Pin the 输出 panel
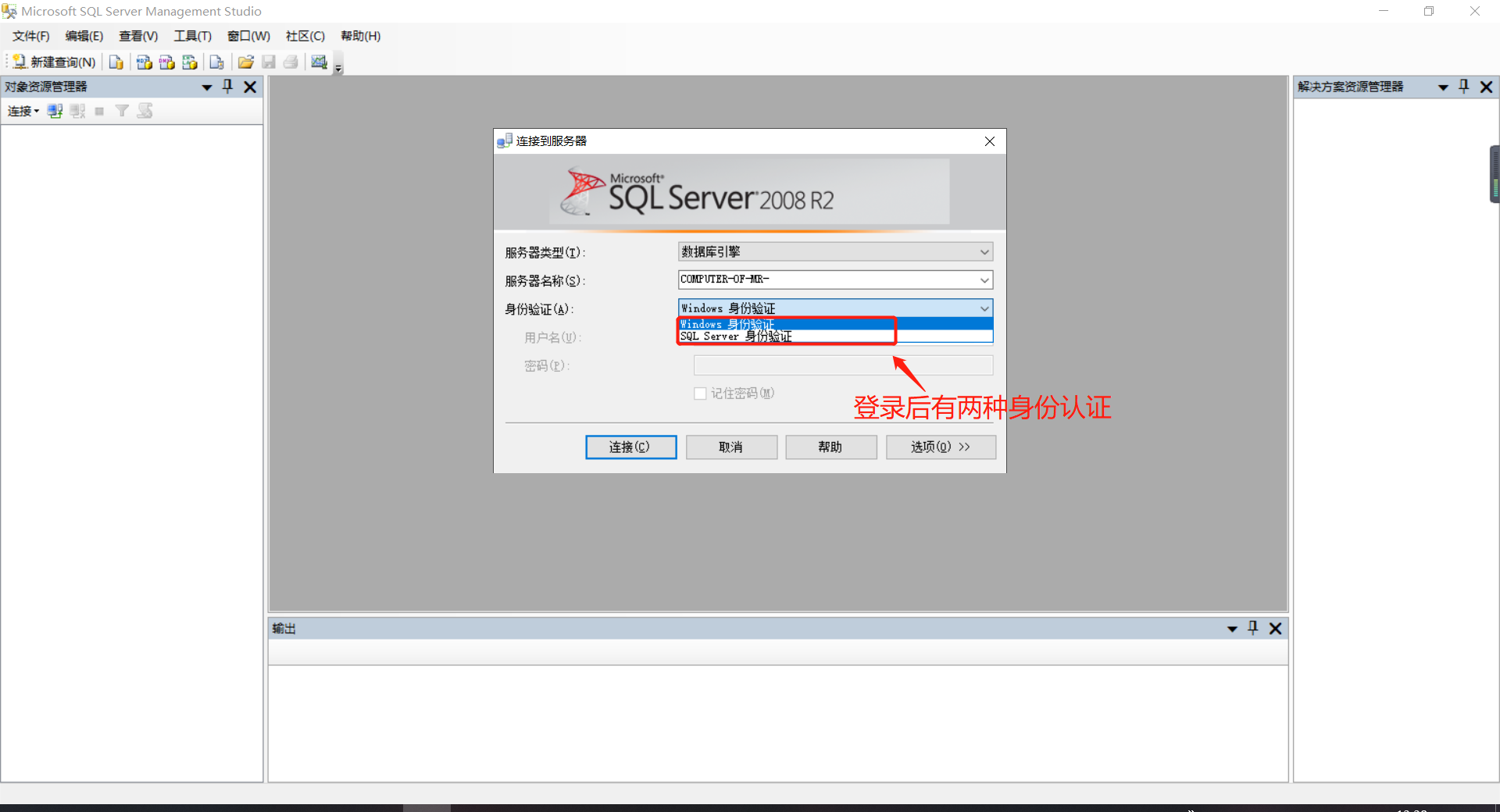This screenshot has height=812, width=1500. coord(1252,629)
